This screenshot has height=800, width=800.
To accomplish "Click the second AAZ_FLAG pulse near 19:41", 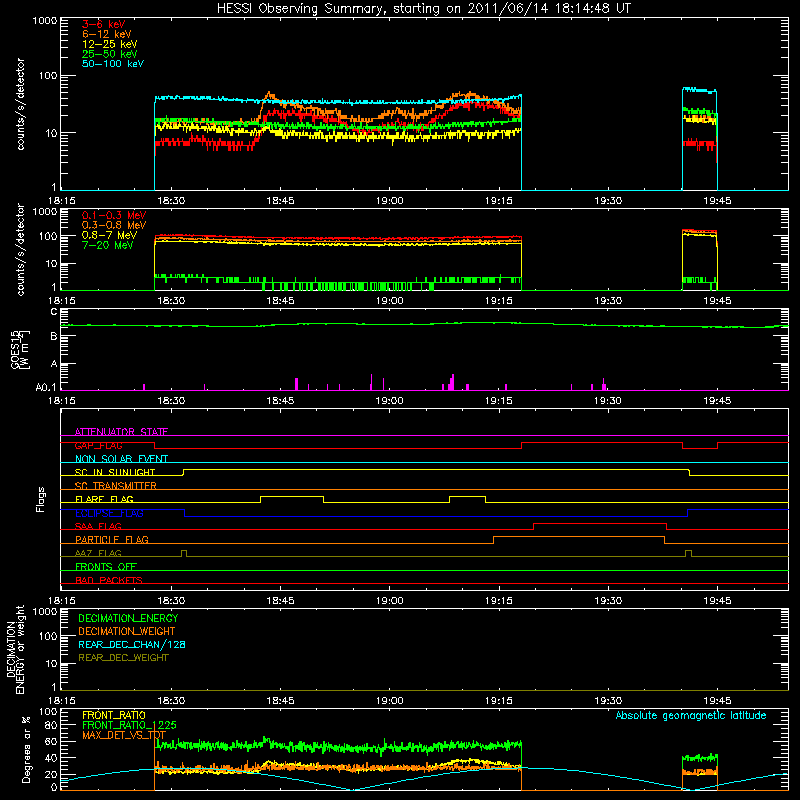I will (689, 553).
